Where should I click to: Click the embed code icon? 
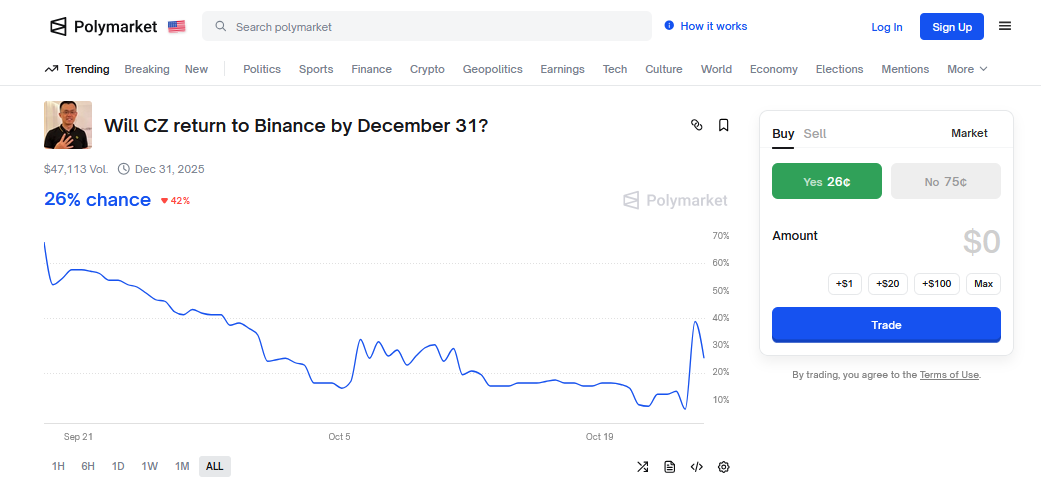[x=697, y=466]
